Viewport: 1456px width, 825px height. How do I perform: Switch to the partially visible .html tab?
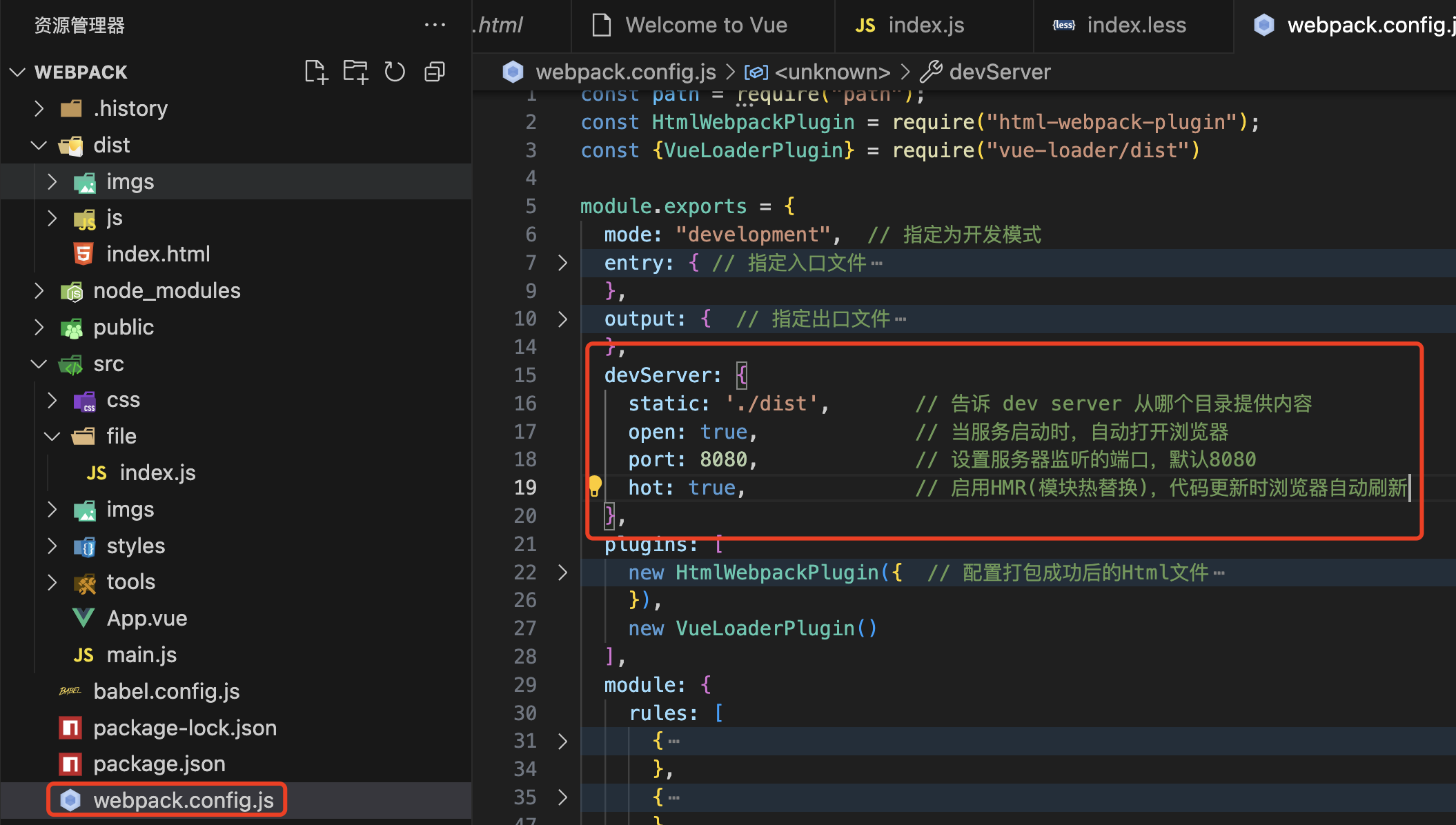pyautogui.click(x=521, y=26)
